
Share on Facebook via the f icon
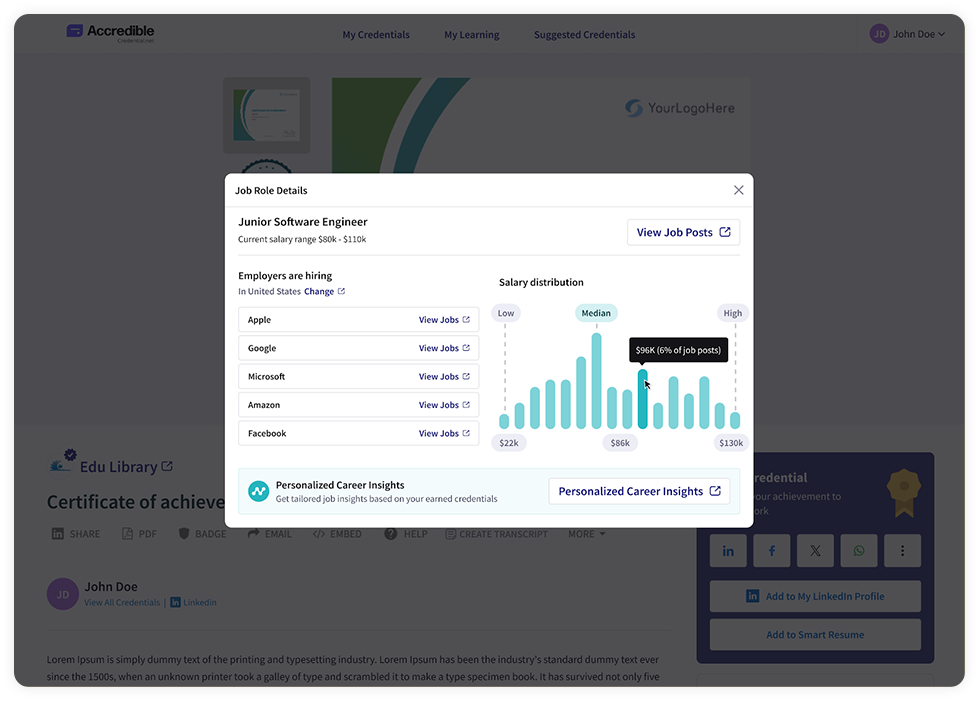772,551
